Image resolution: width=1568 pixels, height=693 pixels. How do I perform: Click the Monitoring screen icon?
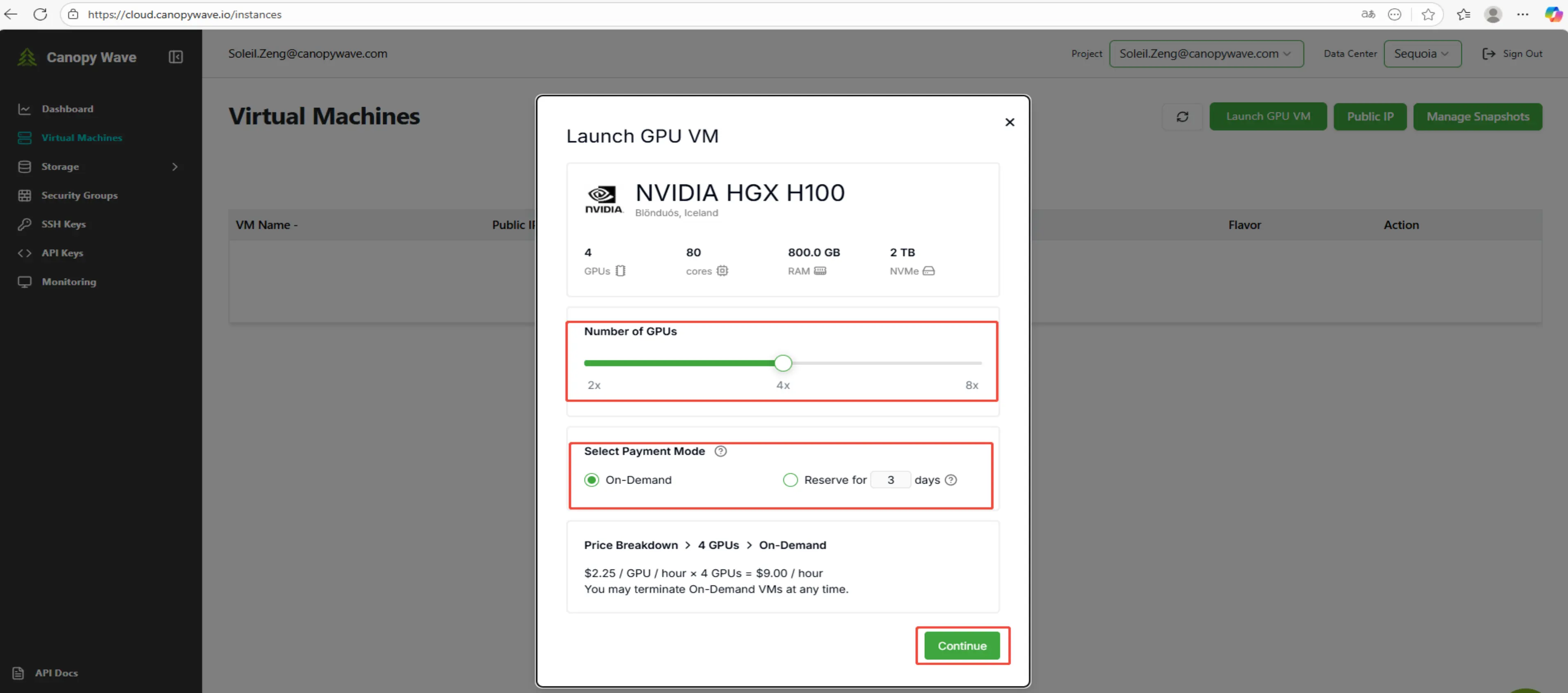tap(24, 282)
